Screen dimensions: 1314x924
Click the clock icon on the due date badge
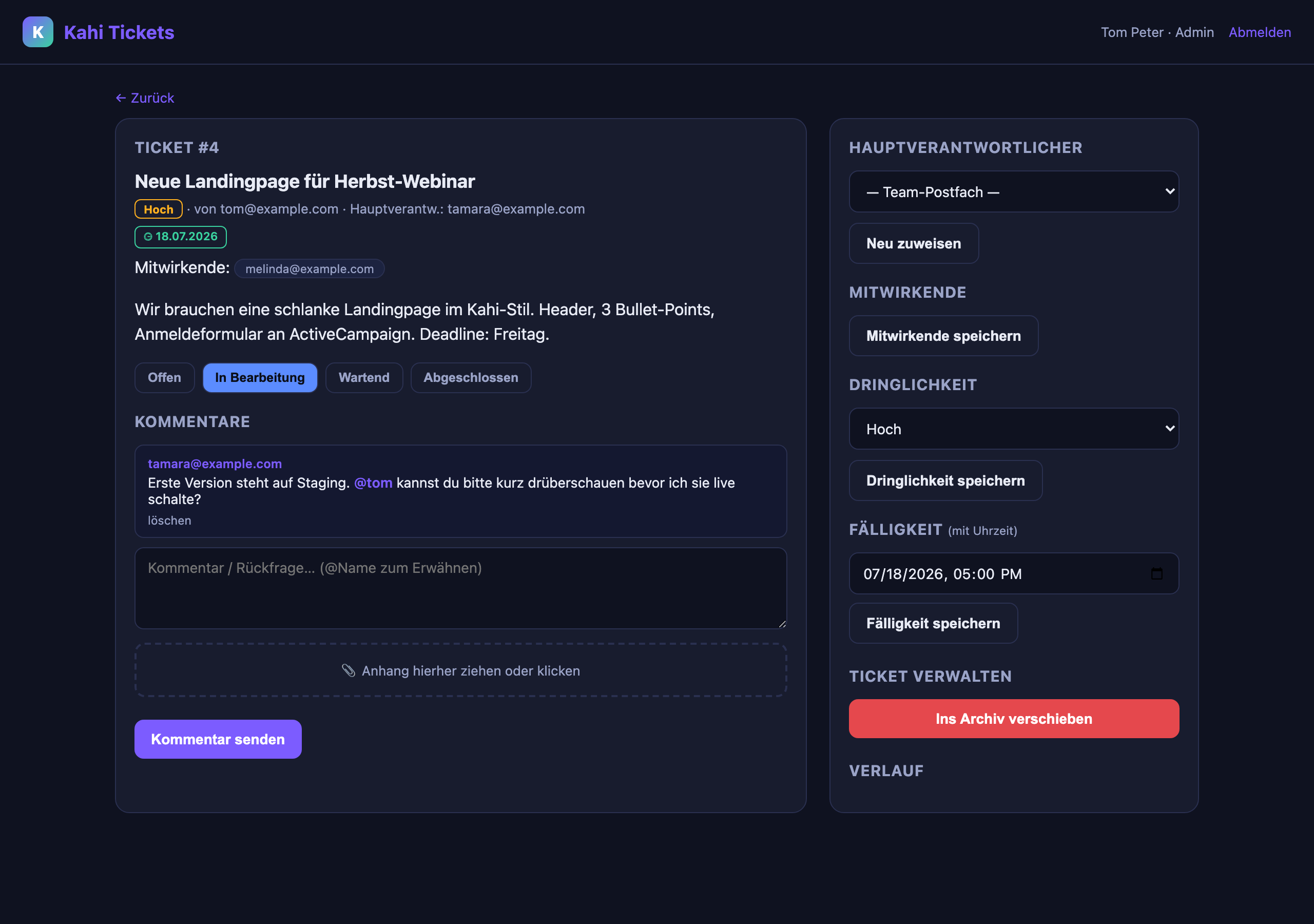pos(148,237)
